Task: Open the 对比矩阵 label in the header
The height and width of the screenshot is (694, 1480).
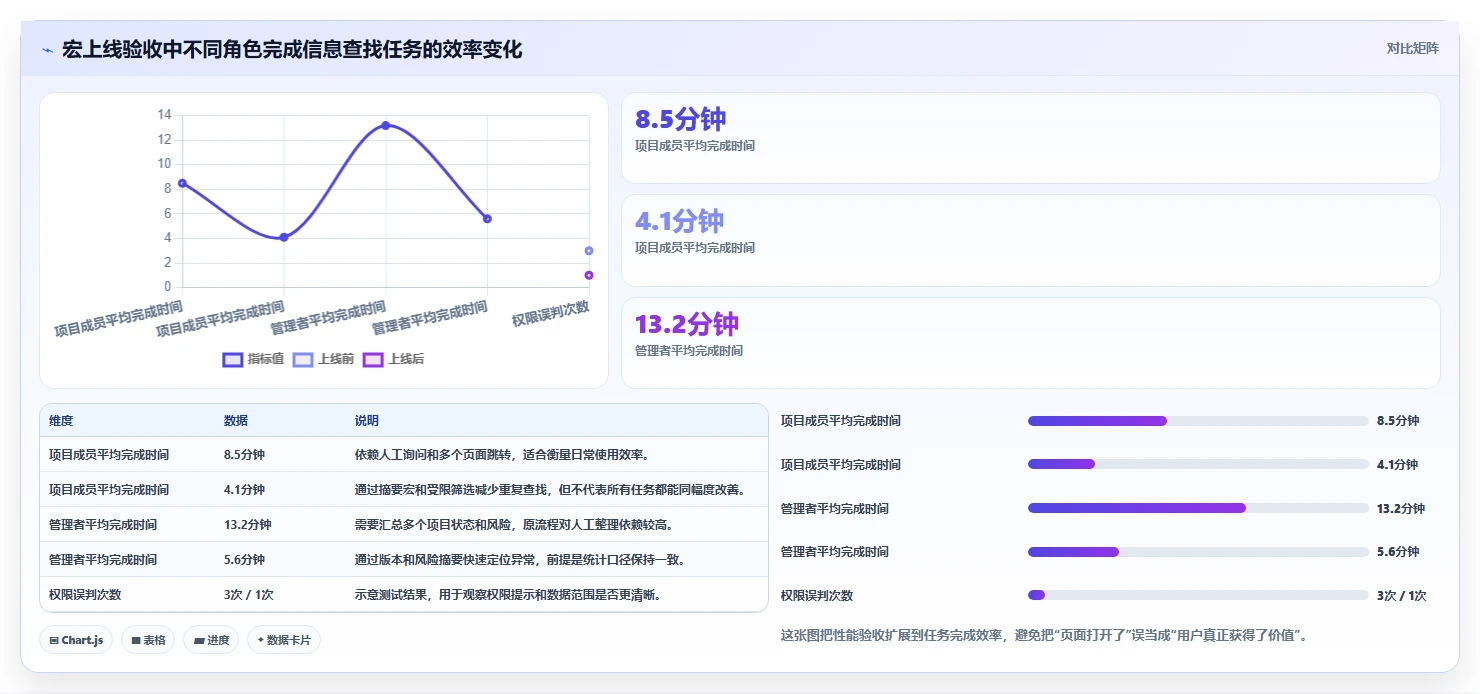Action: coord(1412,48)
